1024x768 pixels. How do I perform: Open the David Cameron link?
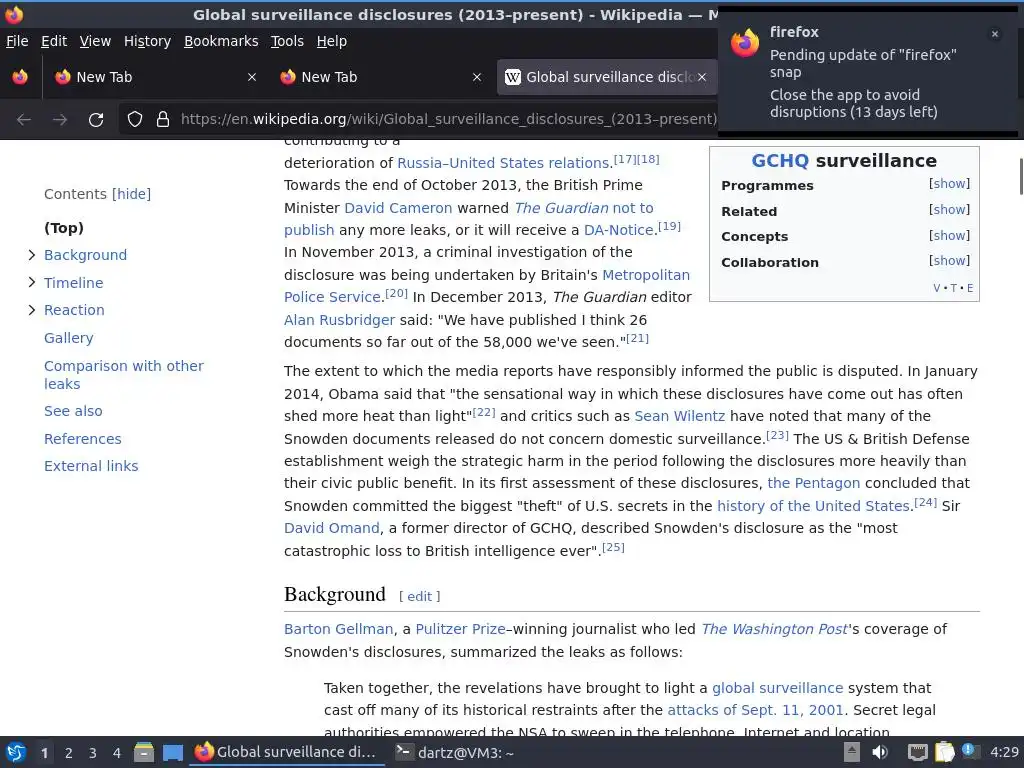point(398,208)
